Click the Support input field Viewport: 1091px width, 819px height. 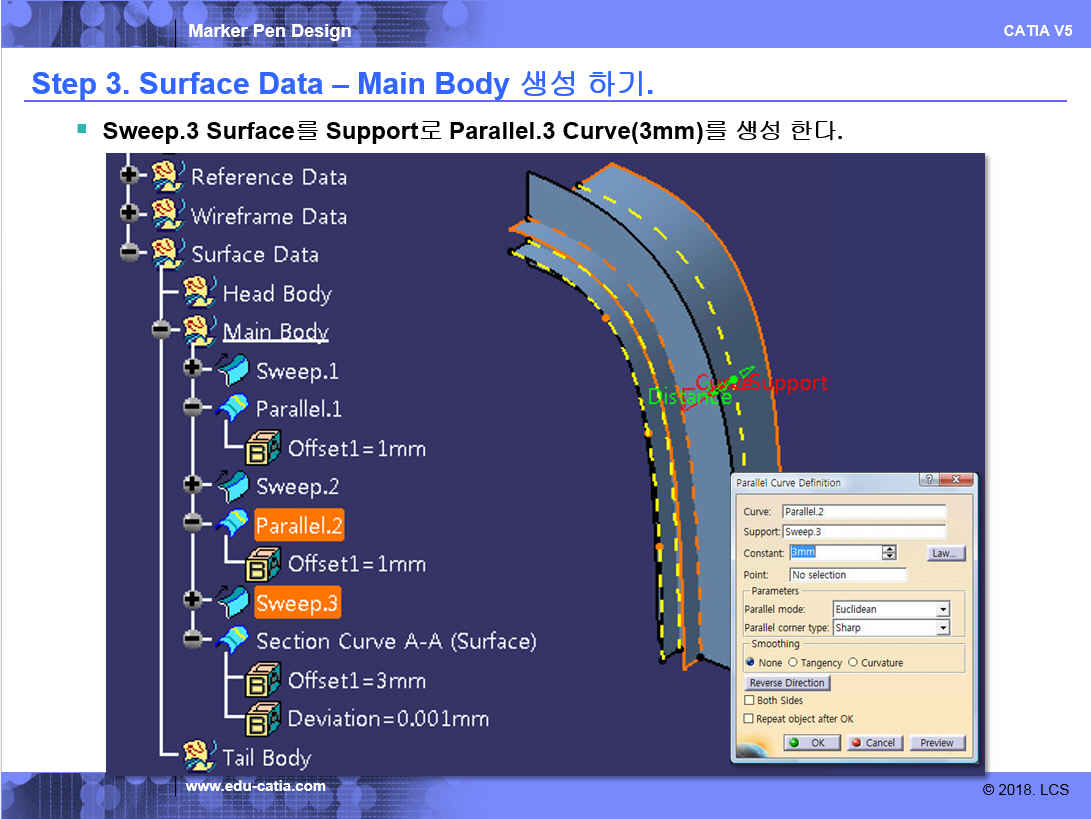863,532
